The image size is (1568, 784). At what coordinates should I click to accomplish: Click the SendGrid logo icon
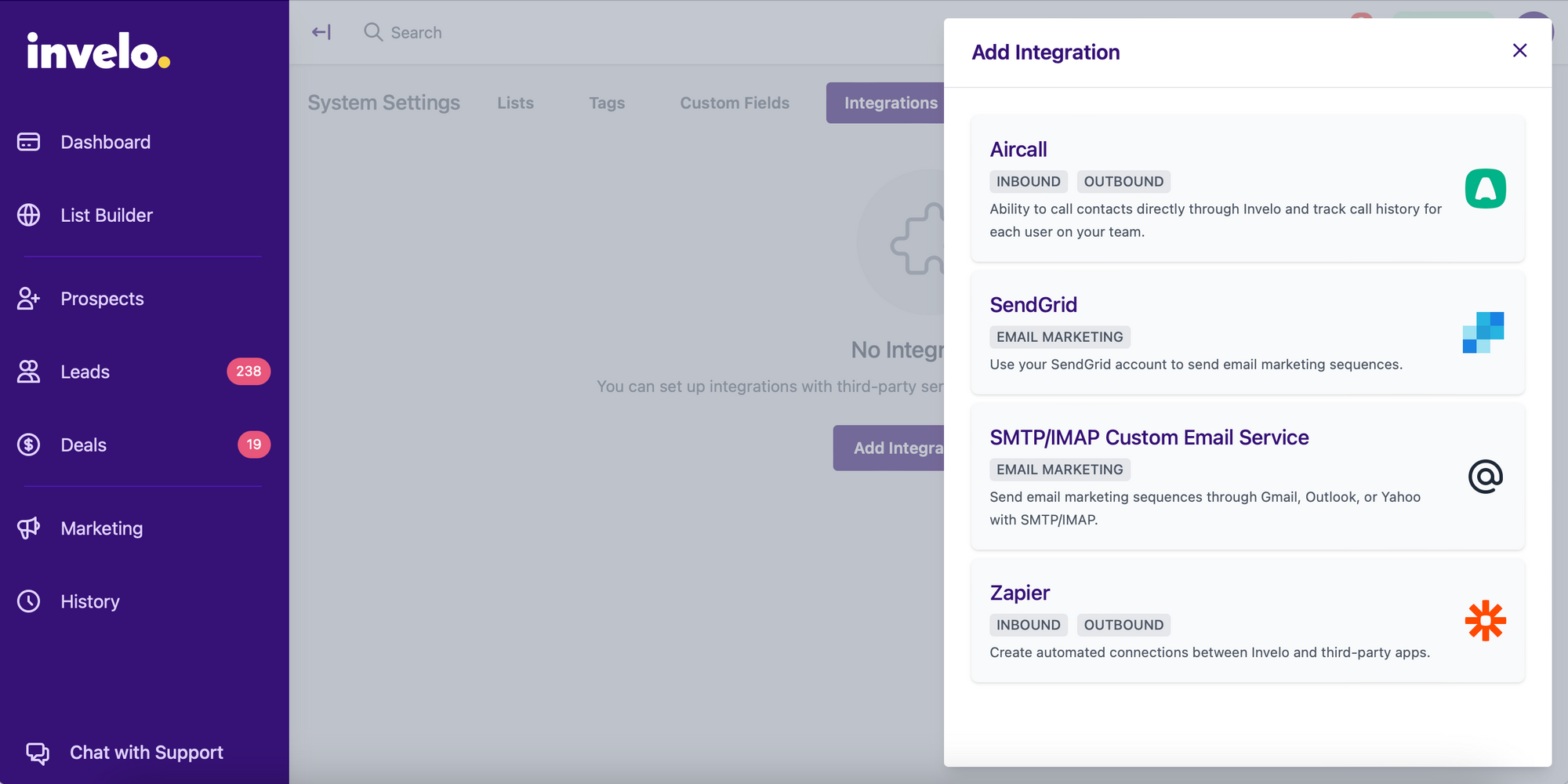coord(1483,332)
